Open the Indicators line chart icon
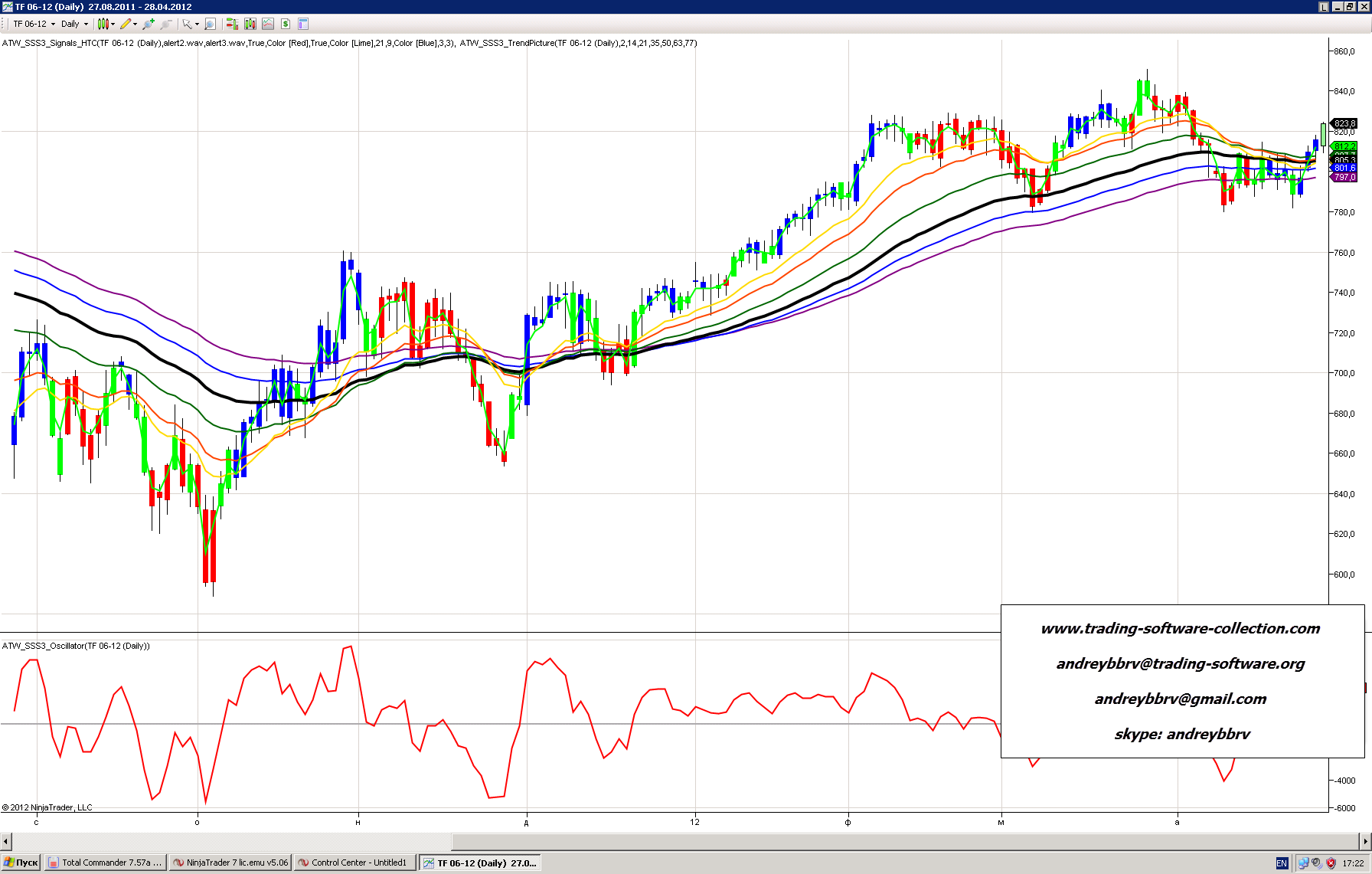The image size is (1372, 874). point(268,25)
